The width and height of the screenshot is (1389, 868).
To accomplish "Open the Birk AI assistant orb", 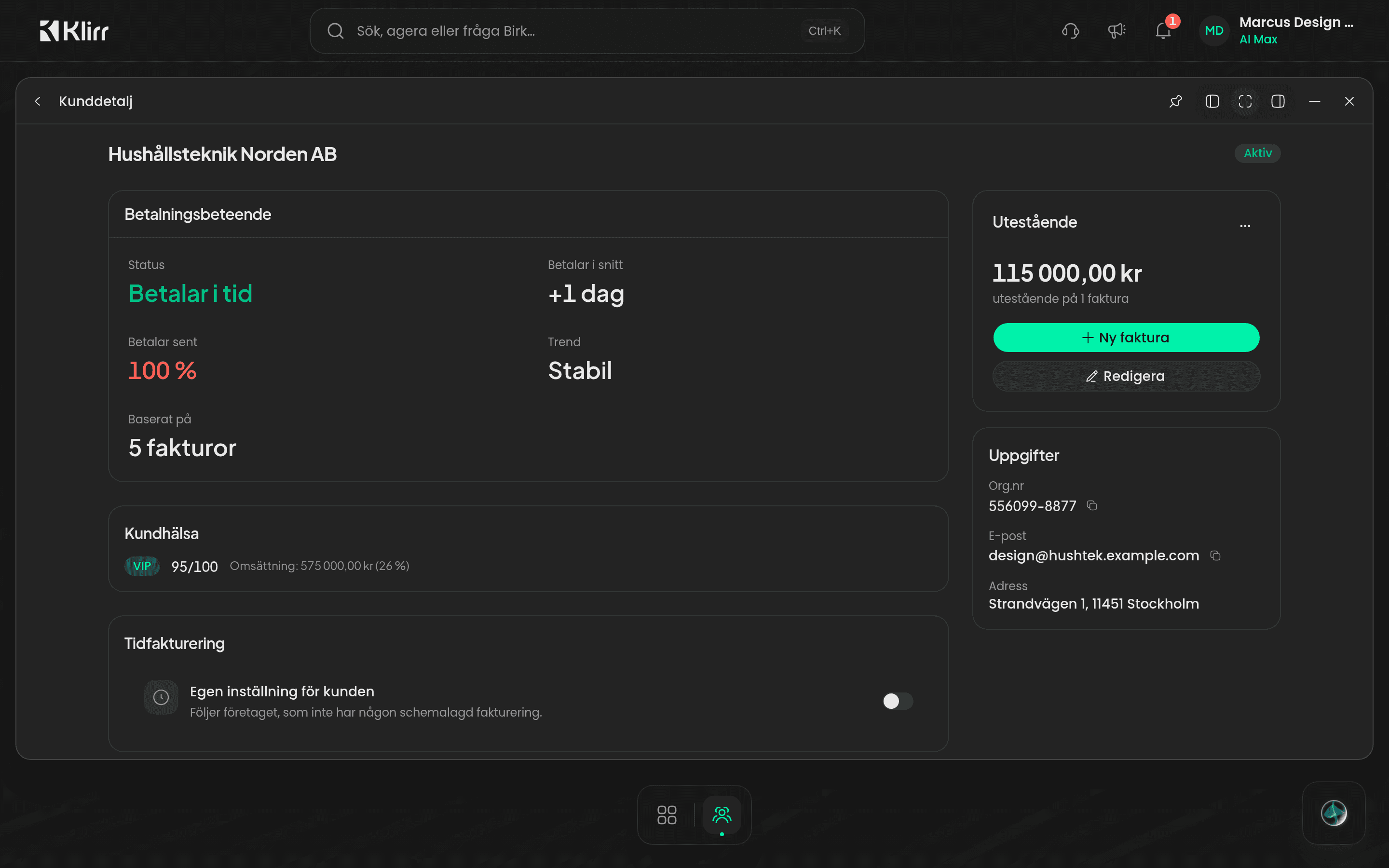I will (x=1334, y=813).
